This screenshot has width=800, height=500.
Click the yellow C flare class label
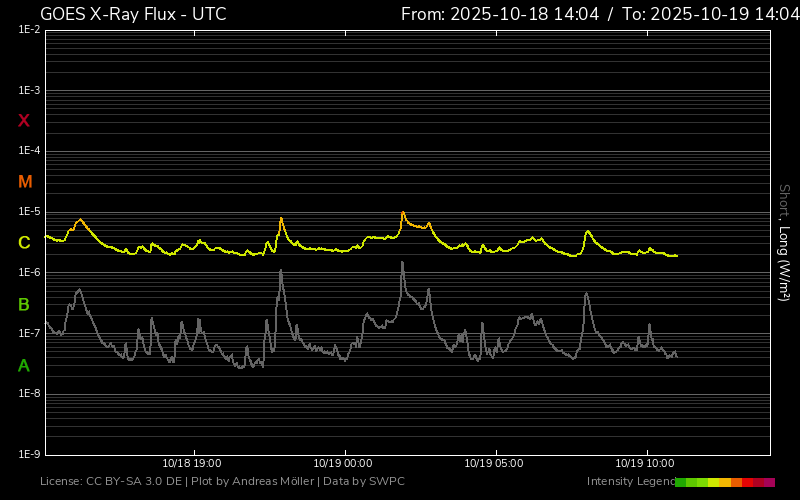[24, 243]
